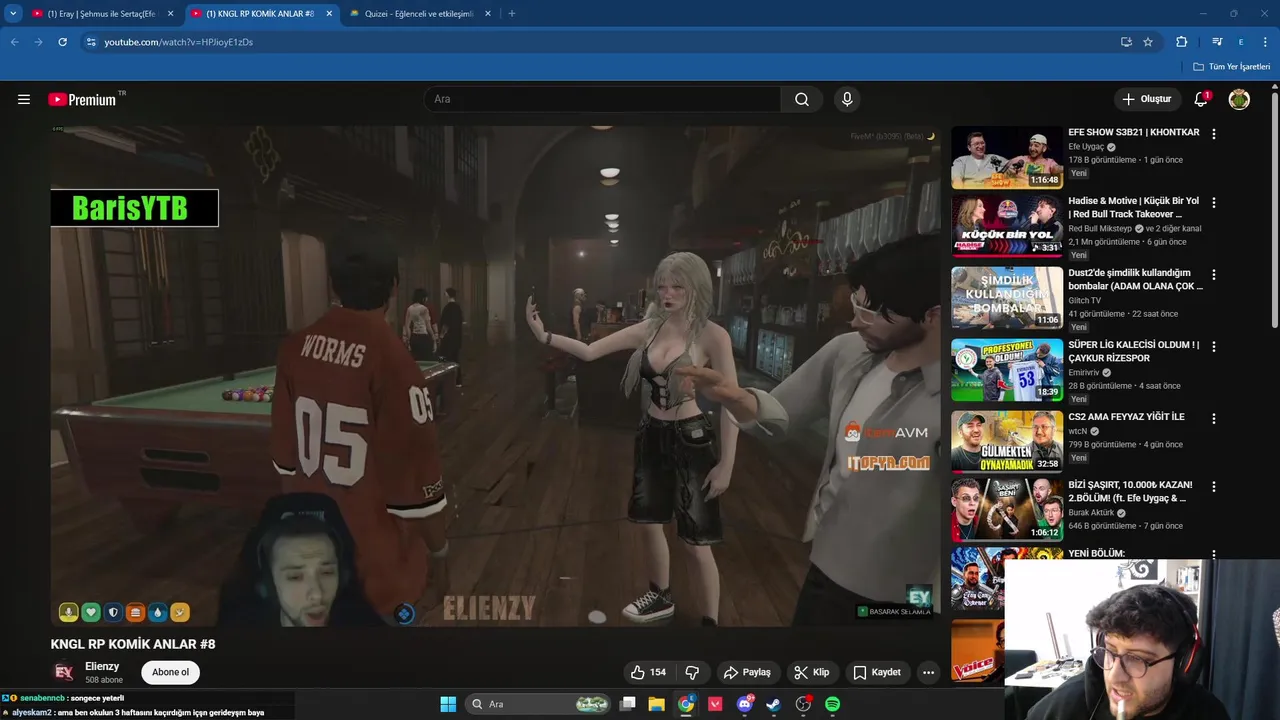Click the browser address bar URL
Viewport: 1280px width, 720px height.
click(x=179, y=42)
